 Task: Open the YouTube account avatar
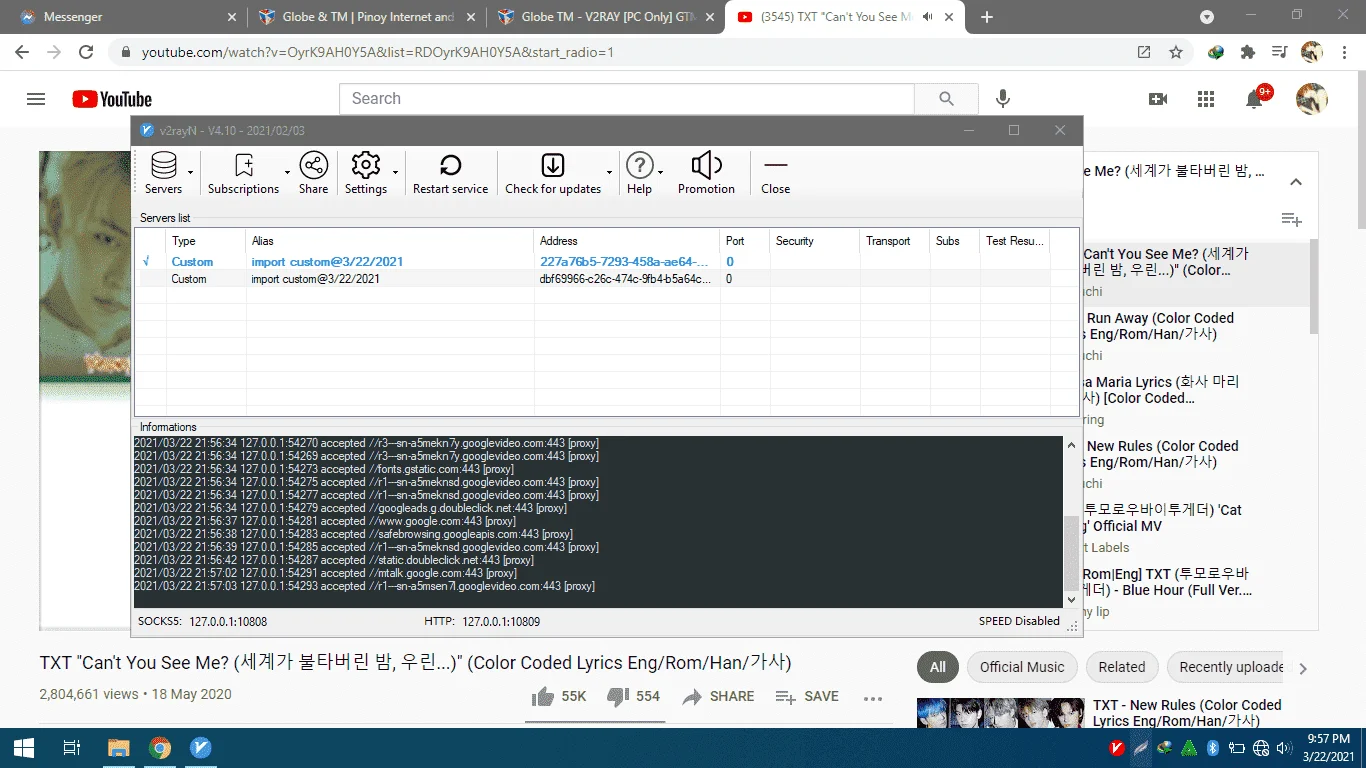1311,98
